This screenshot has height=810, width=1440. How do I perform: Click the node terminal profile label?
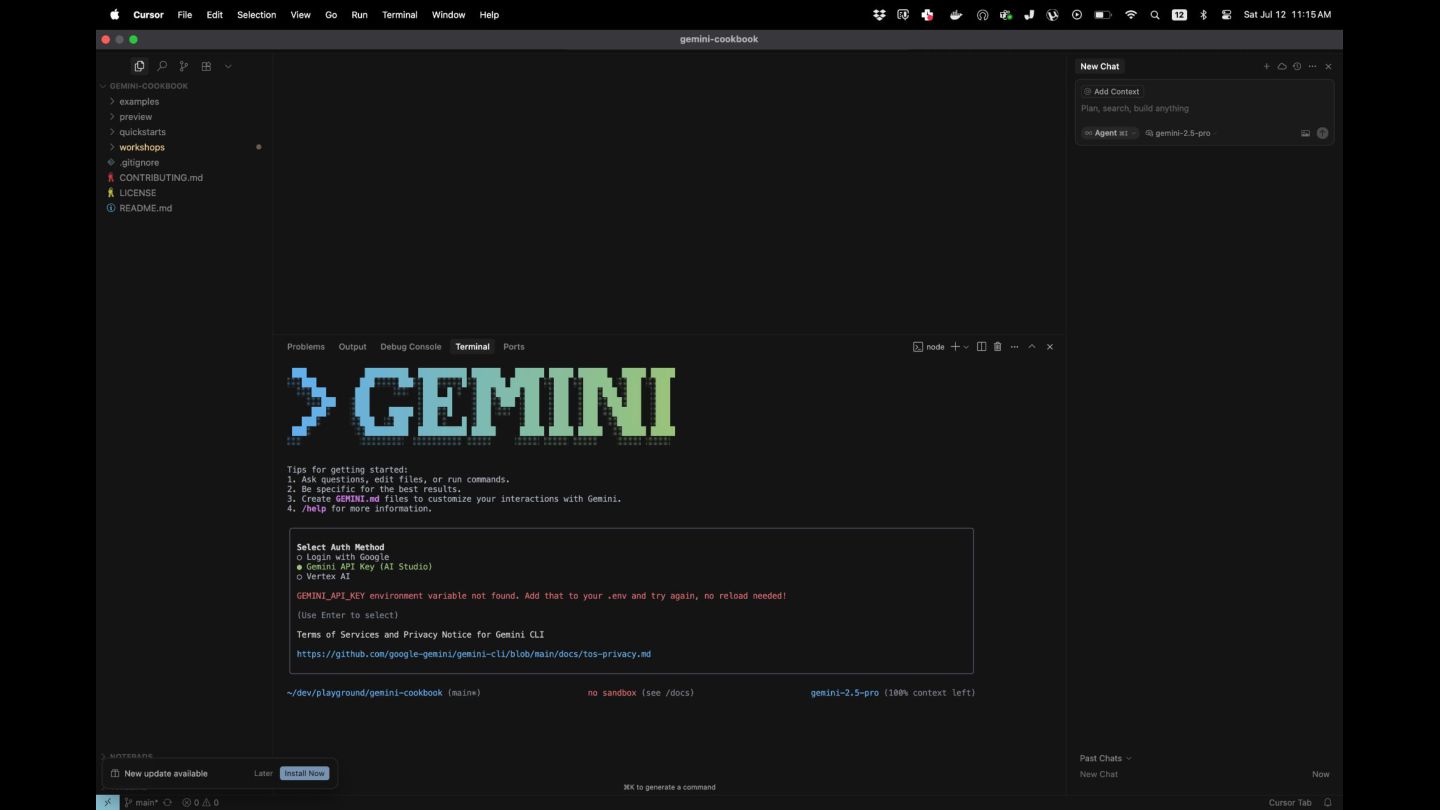pyautogui.click(x=929, y=347)
